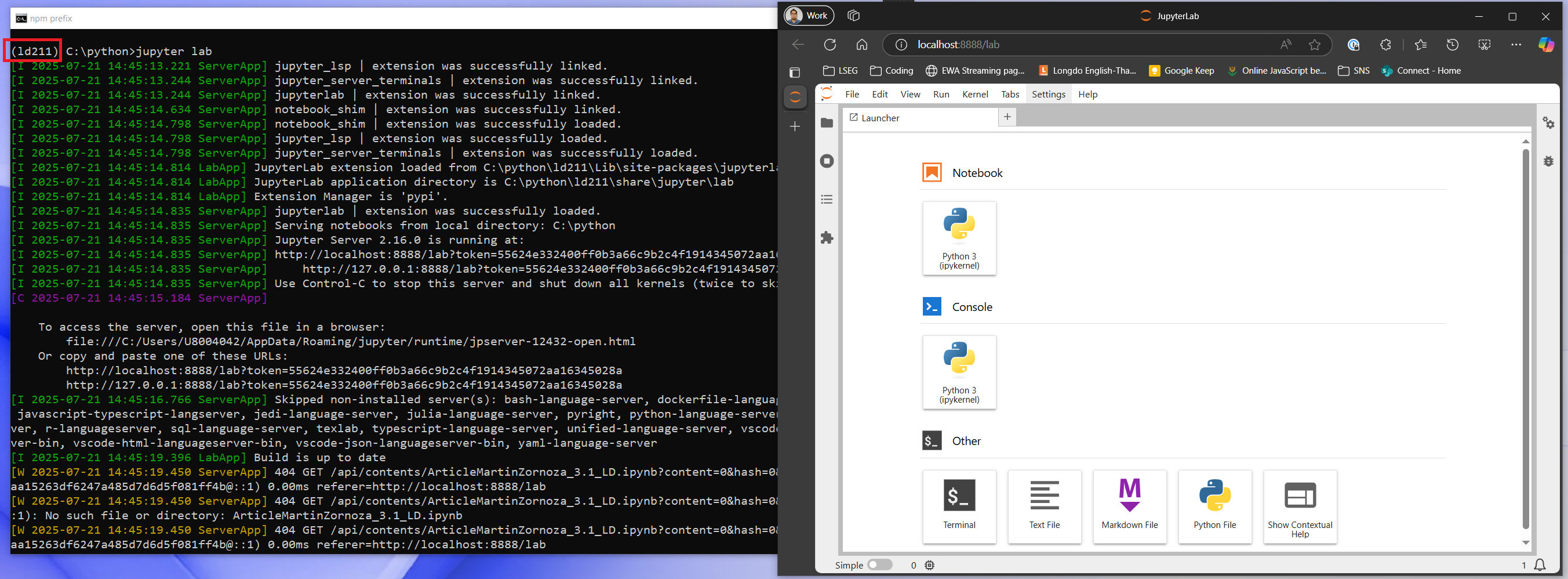Launch a Python 3 console
This screenshot has height=579, width=1568.
click(959, 372)
